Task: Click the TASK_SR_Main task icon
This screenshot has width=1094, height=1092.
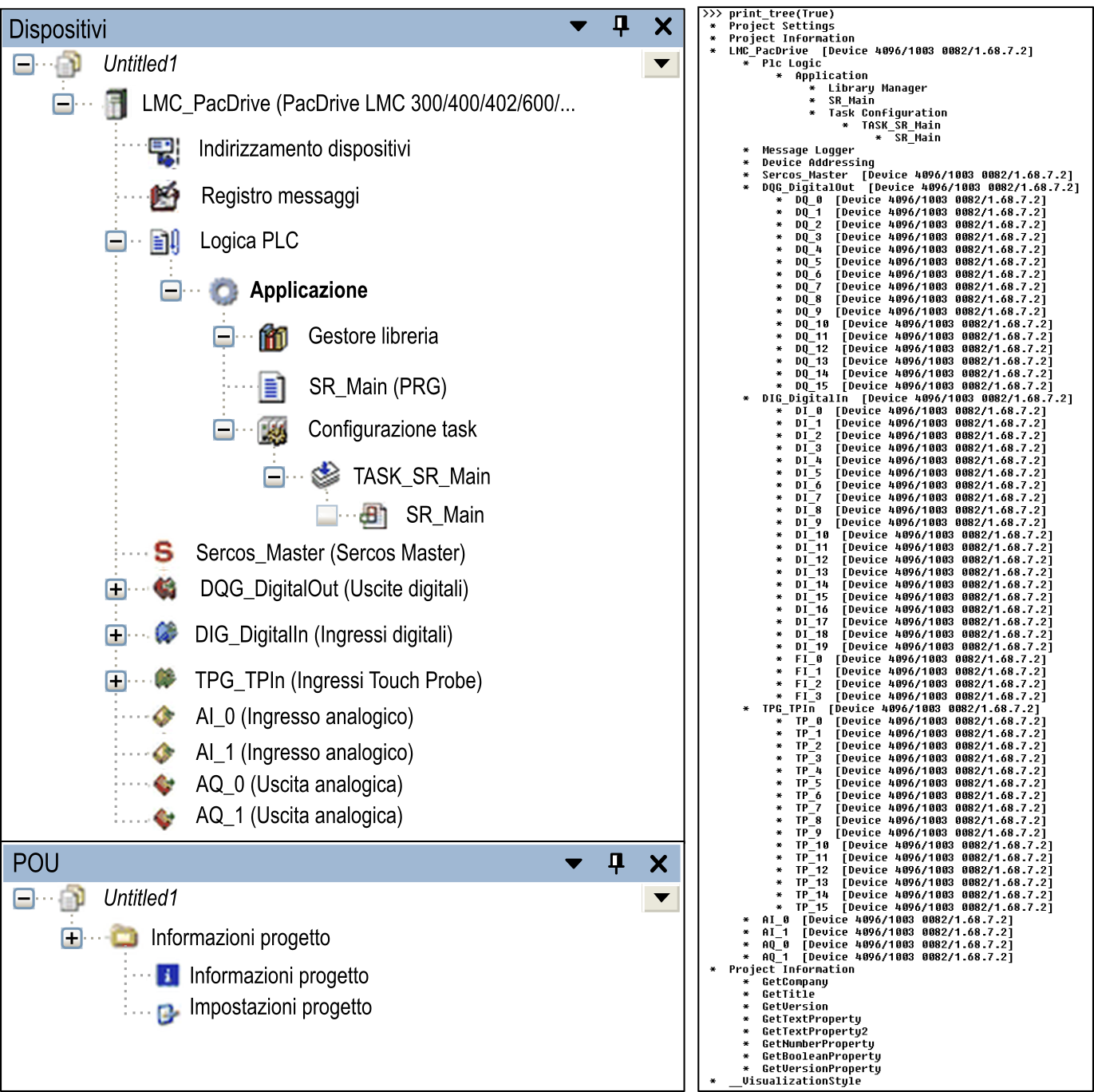Action: click(326, 476)
